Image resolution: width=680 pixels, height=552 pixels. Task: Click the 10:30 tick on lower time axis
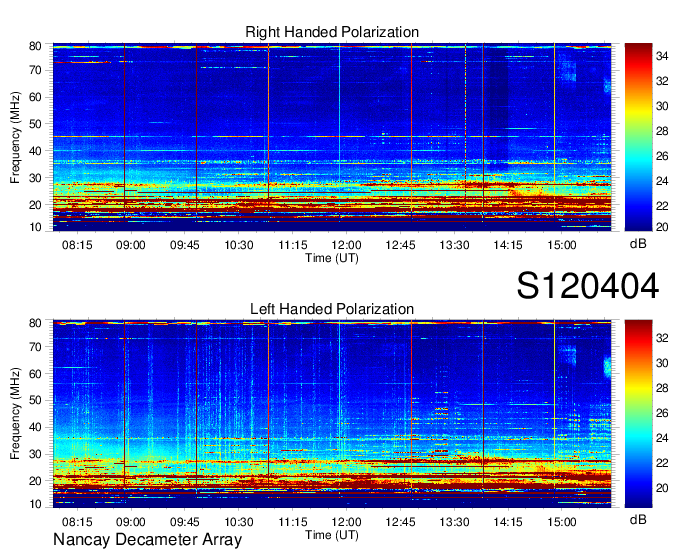click(x=239, y=522)
